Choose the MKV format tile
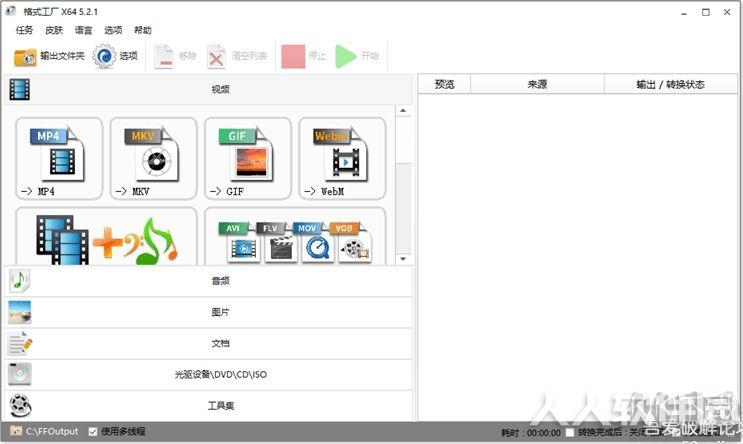The image size is (743, 444). pyautogui.click(x=153, y=158)
